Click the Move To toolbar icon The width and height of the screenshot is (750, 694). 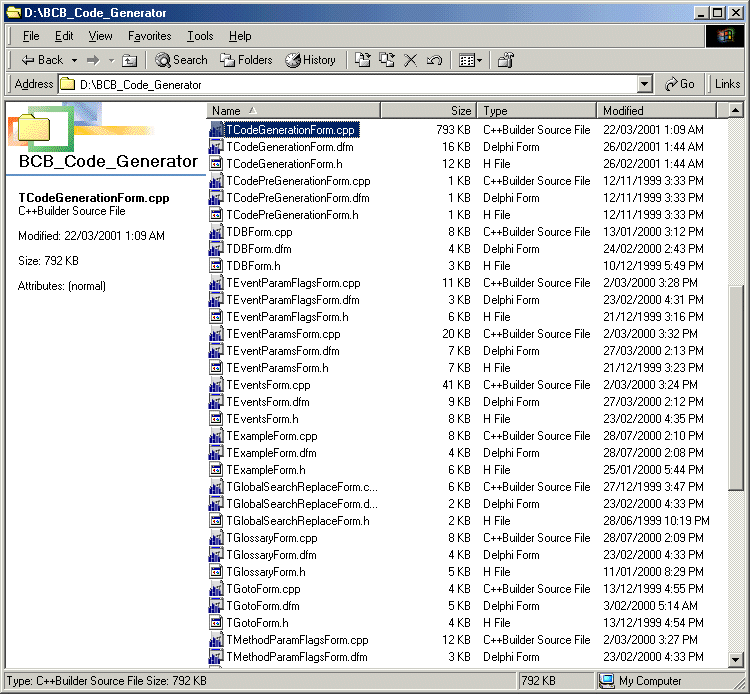pos(363,60)
